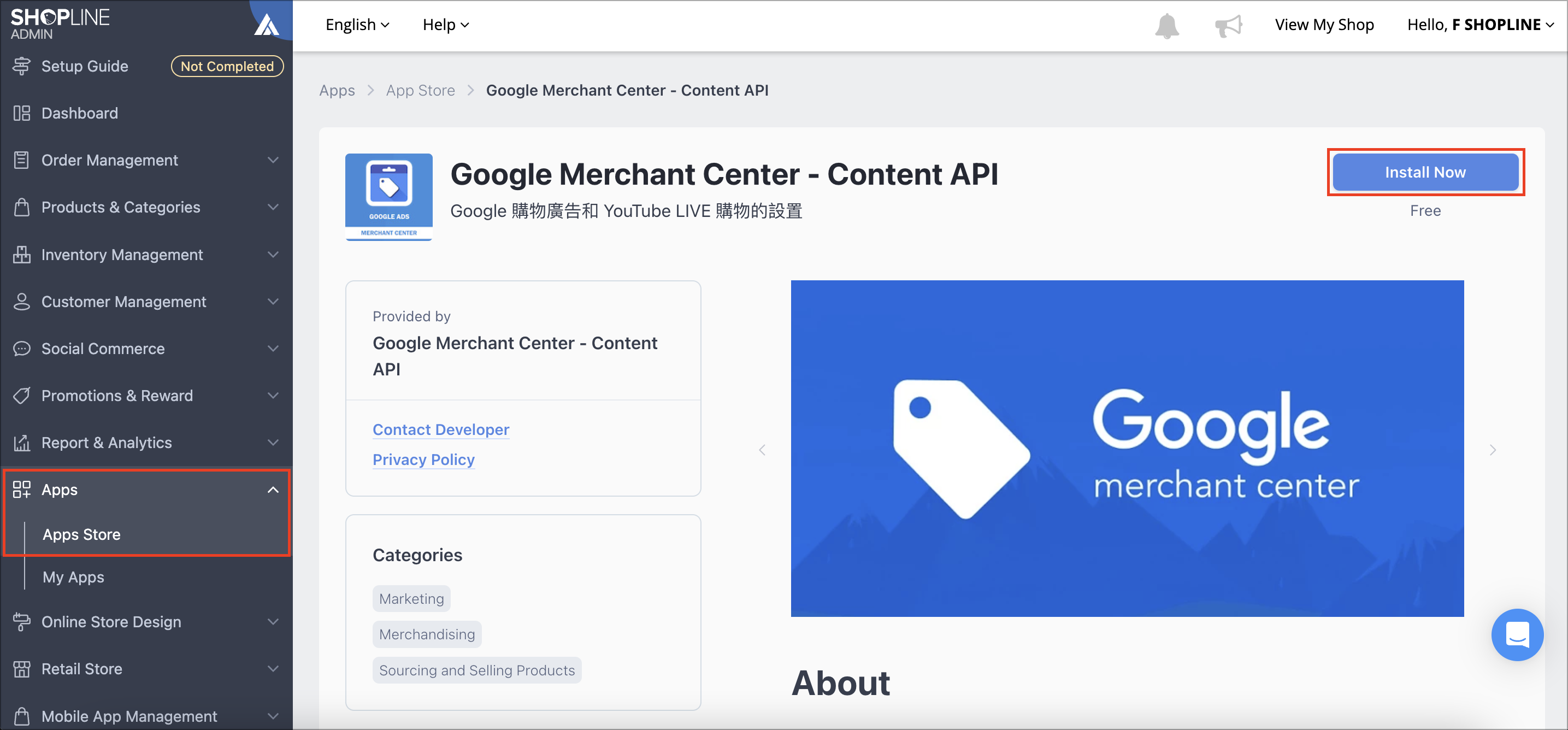Viewport: 1568px width, 730px height.
Task: Show the next screenshot in the carousel
Action: point(1493,450)
